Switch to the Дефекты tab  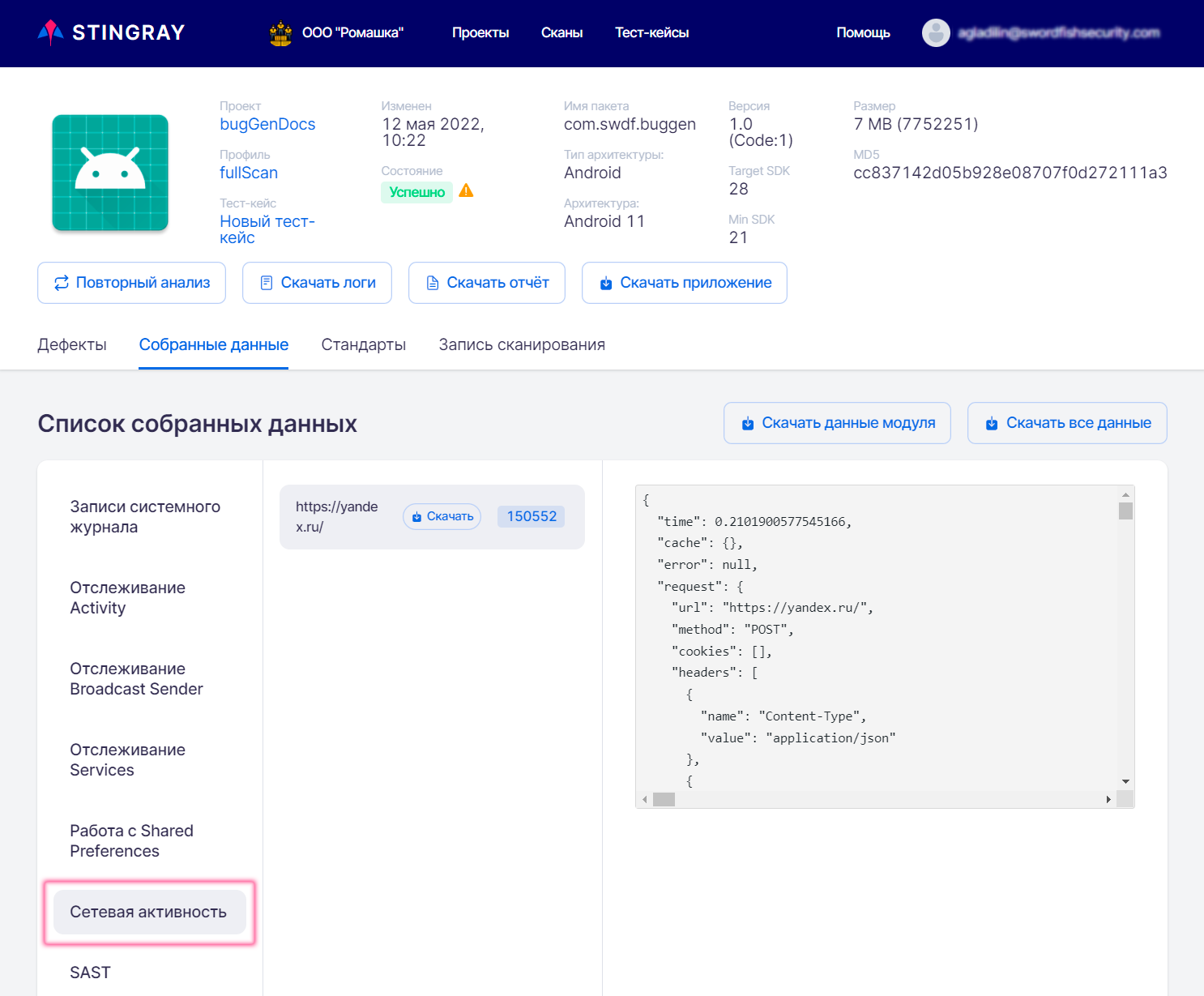tap(72, 344)
